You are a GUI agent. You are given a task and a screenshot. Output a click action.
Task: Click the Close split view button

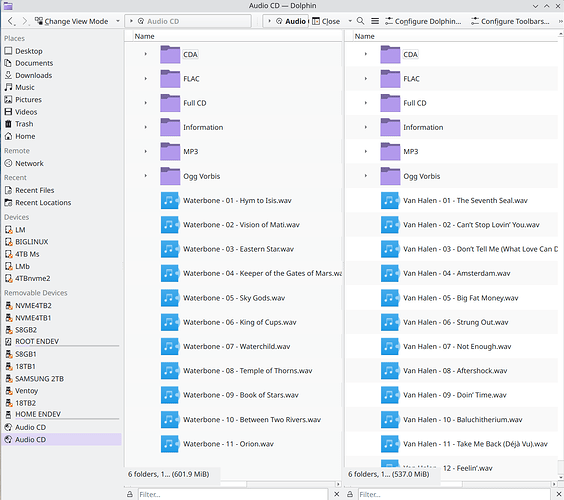(x=326, y=21)
